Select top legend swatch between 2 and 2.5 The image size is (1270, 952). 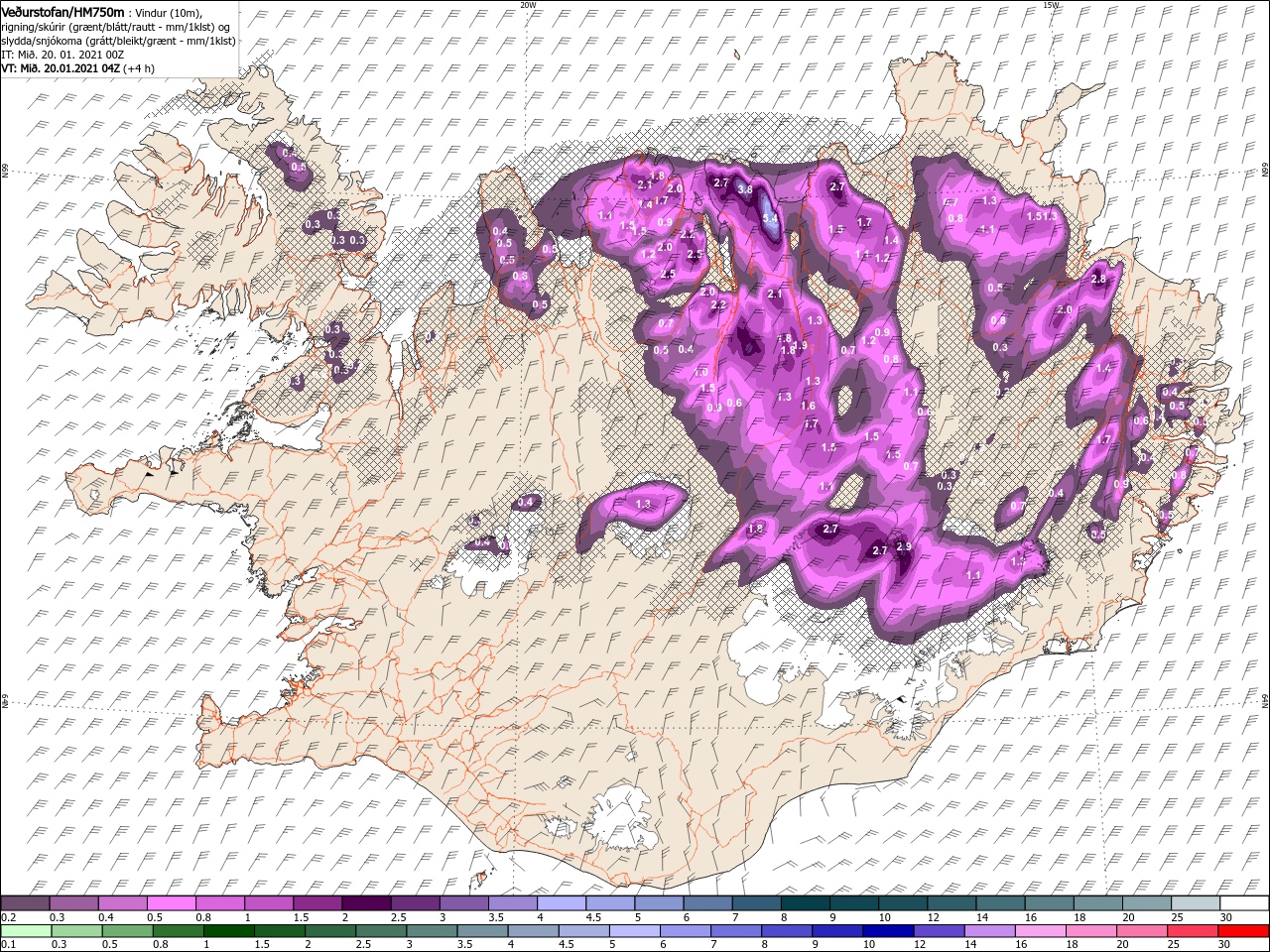tap(366, 902)
